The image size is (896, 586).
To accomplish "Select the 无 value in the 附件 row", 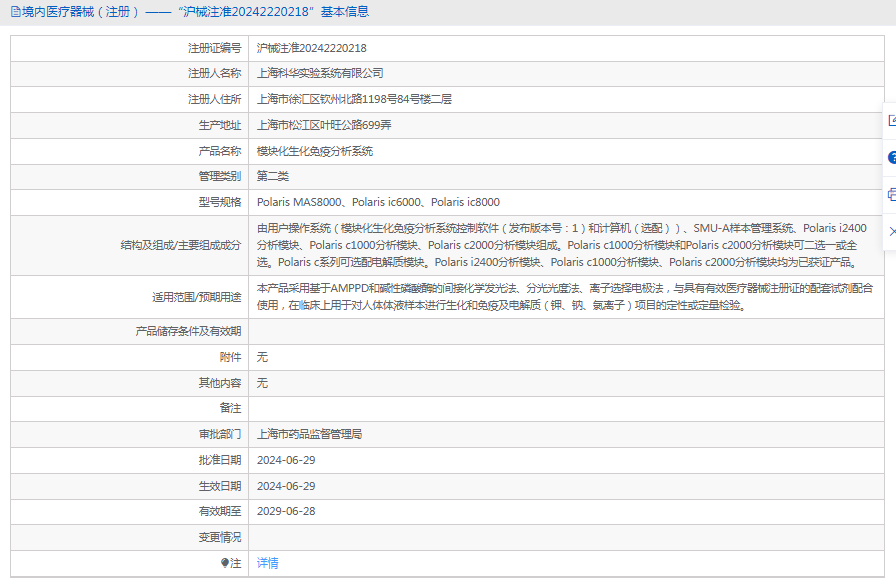I will pyautogui.click(x=262, y=357).
